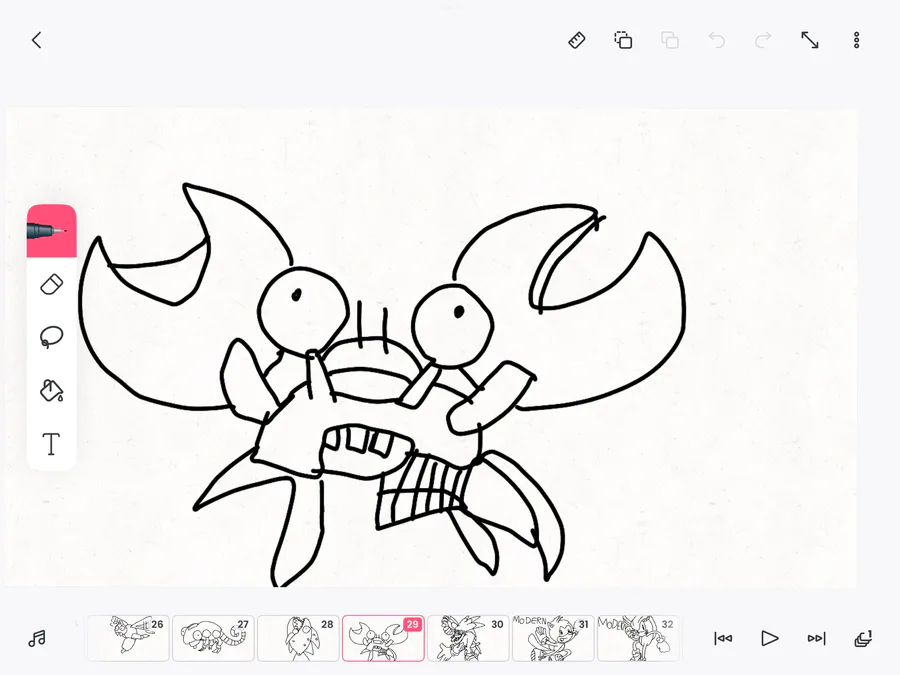The height and width of the screenshot is (675, 900).
Task: Open the layers panel icon
Action: point(863,638)
